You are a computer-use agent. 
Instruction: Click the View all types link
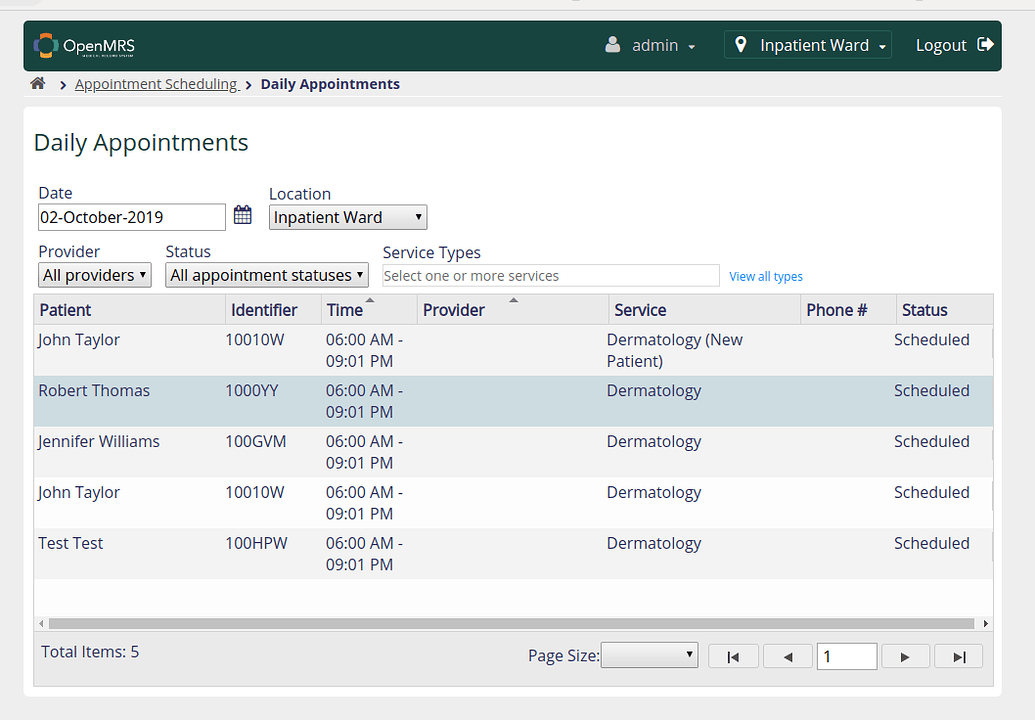pyautogui.click(x=766, y=276)
